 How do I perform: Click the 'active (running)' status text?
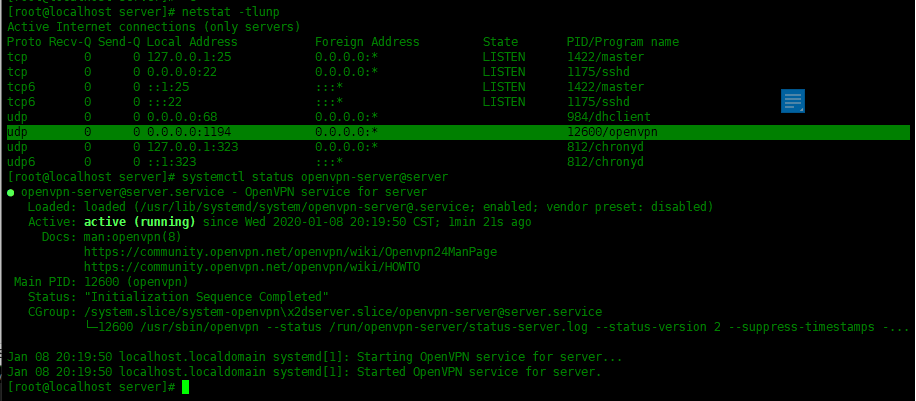point(140,222)
